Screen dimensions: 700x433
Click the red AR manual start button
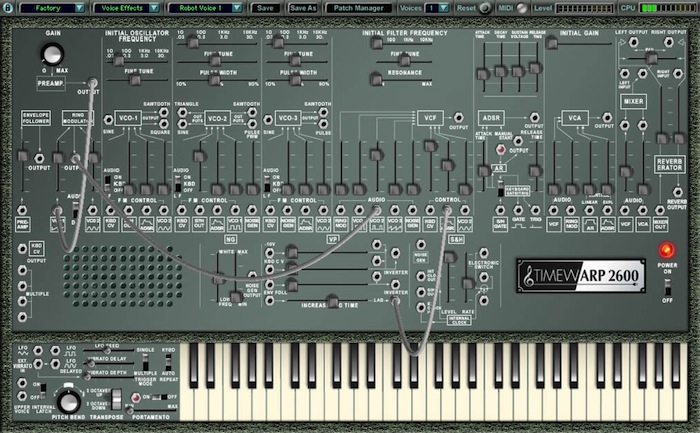coord(501,150)
